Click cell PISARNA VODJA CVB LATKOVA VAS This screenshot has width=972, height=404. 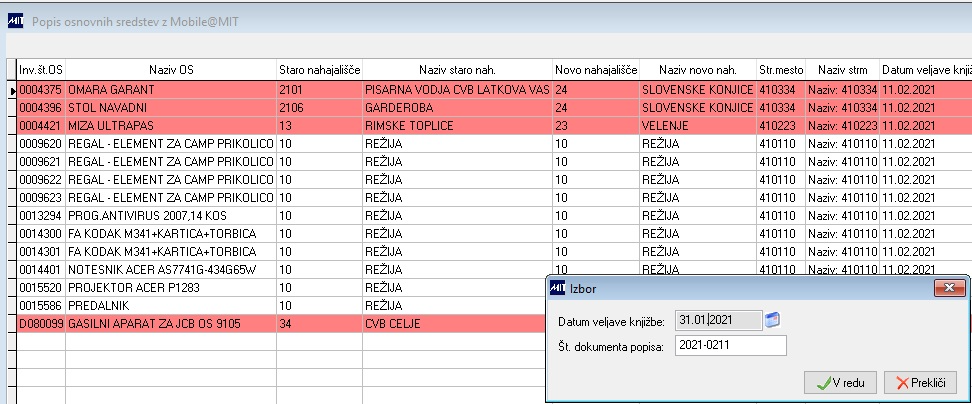coord(457,90)
